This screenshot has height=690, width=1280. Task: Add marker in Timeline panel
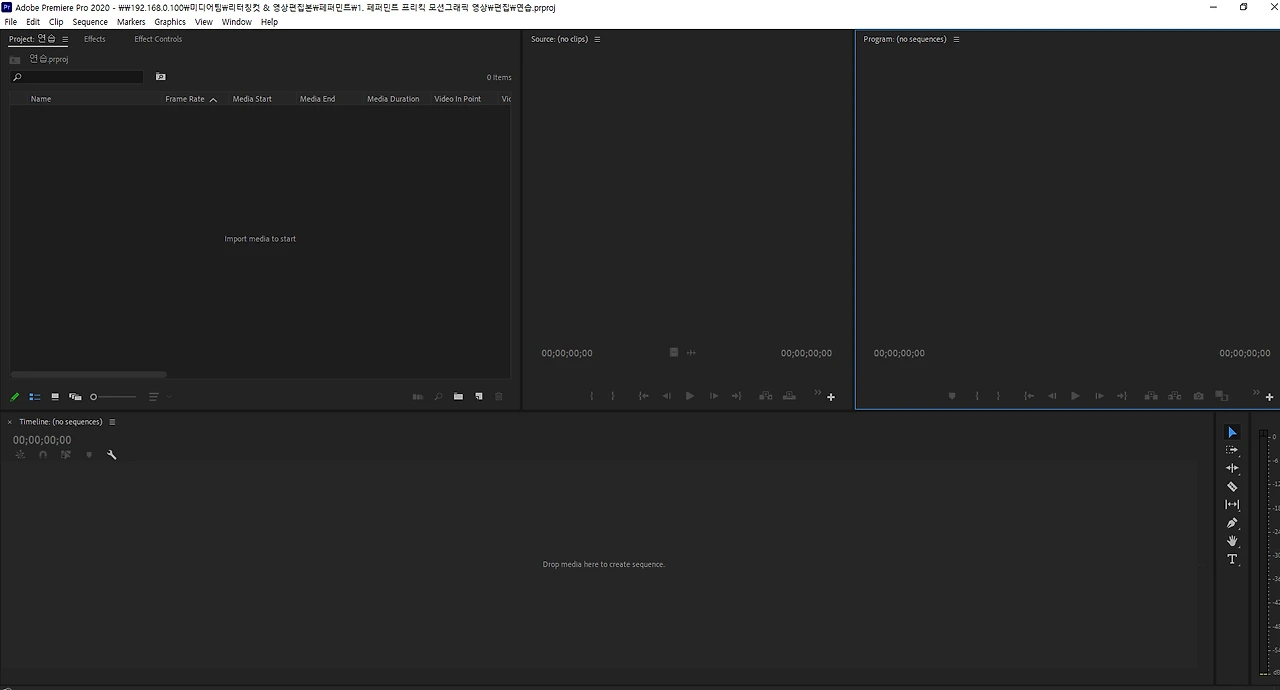pos(89,455)
